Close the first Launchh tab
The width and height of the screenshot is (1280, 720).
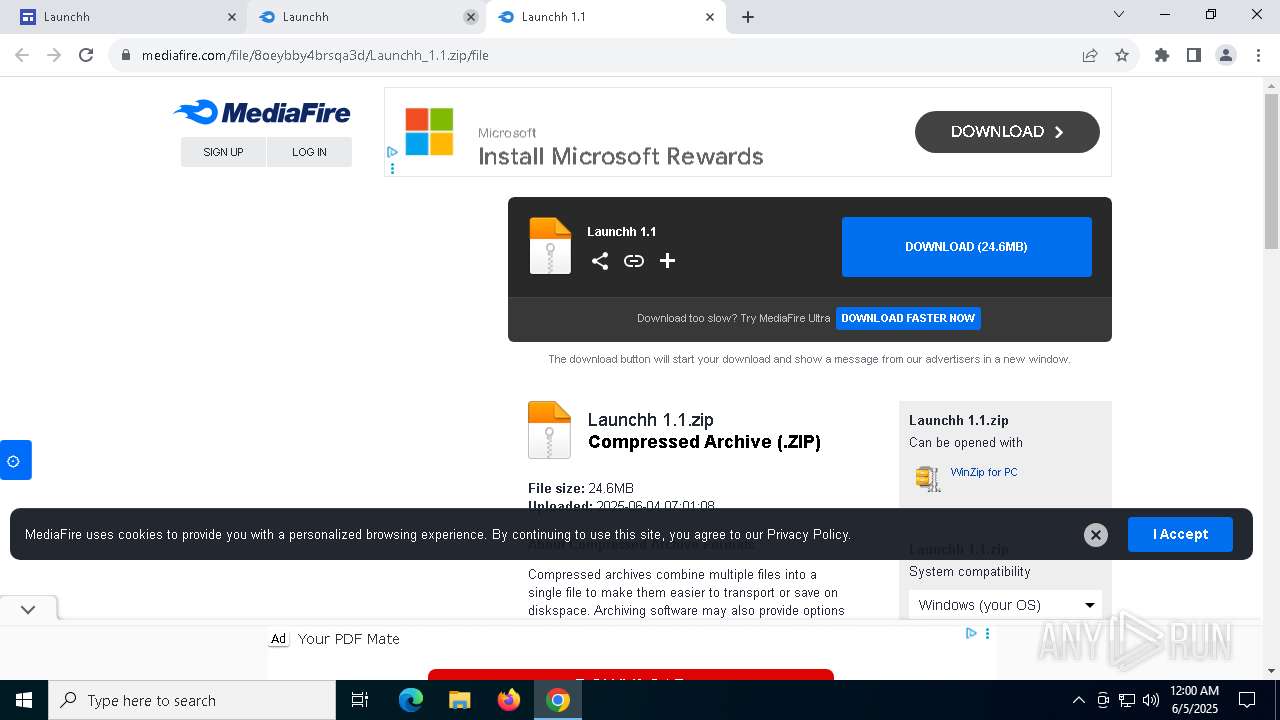point(232,17)
